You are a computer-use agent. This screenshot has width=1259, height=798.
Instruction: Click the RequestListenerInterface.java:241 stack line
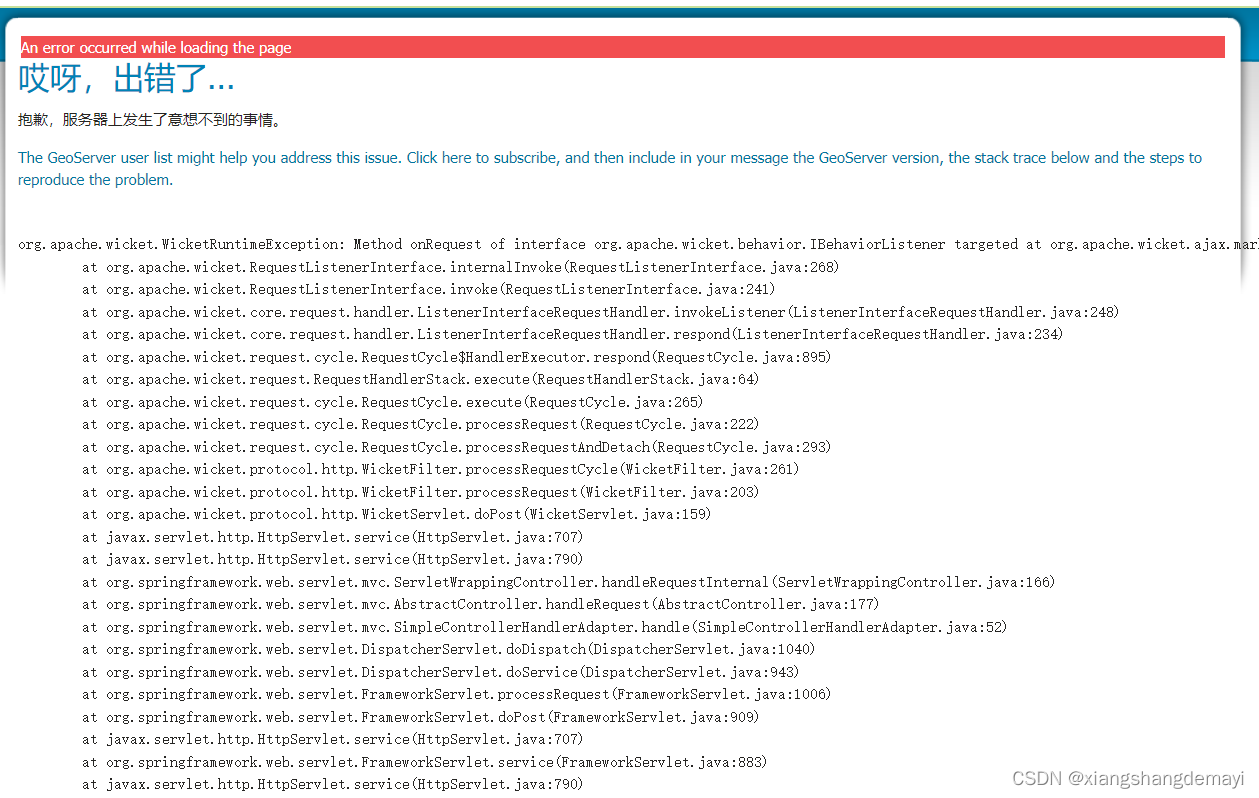coord(429,289)
